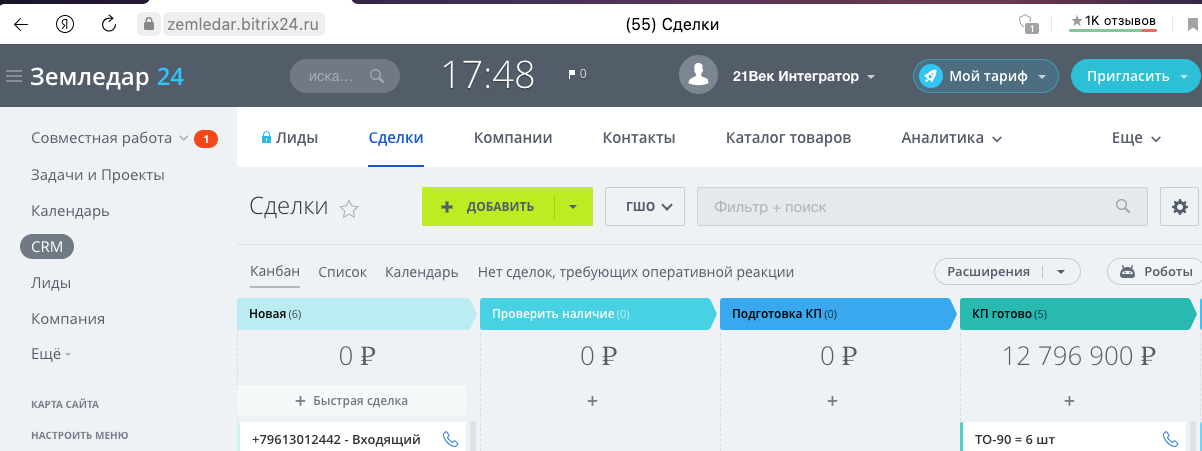
Task: Open the ГШО pipeline selector
Action: point(645,207)
